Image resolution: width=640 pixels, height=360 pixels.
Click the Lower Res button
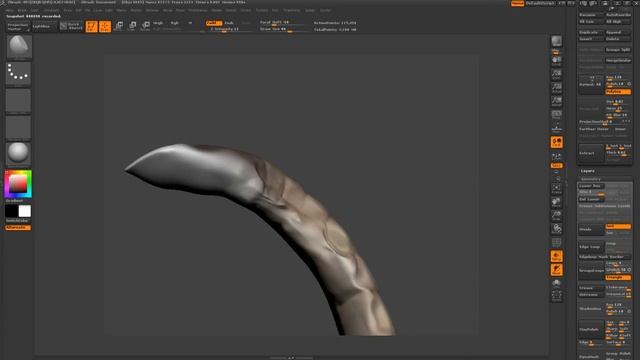[591, 186]
